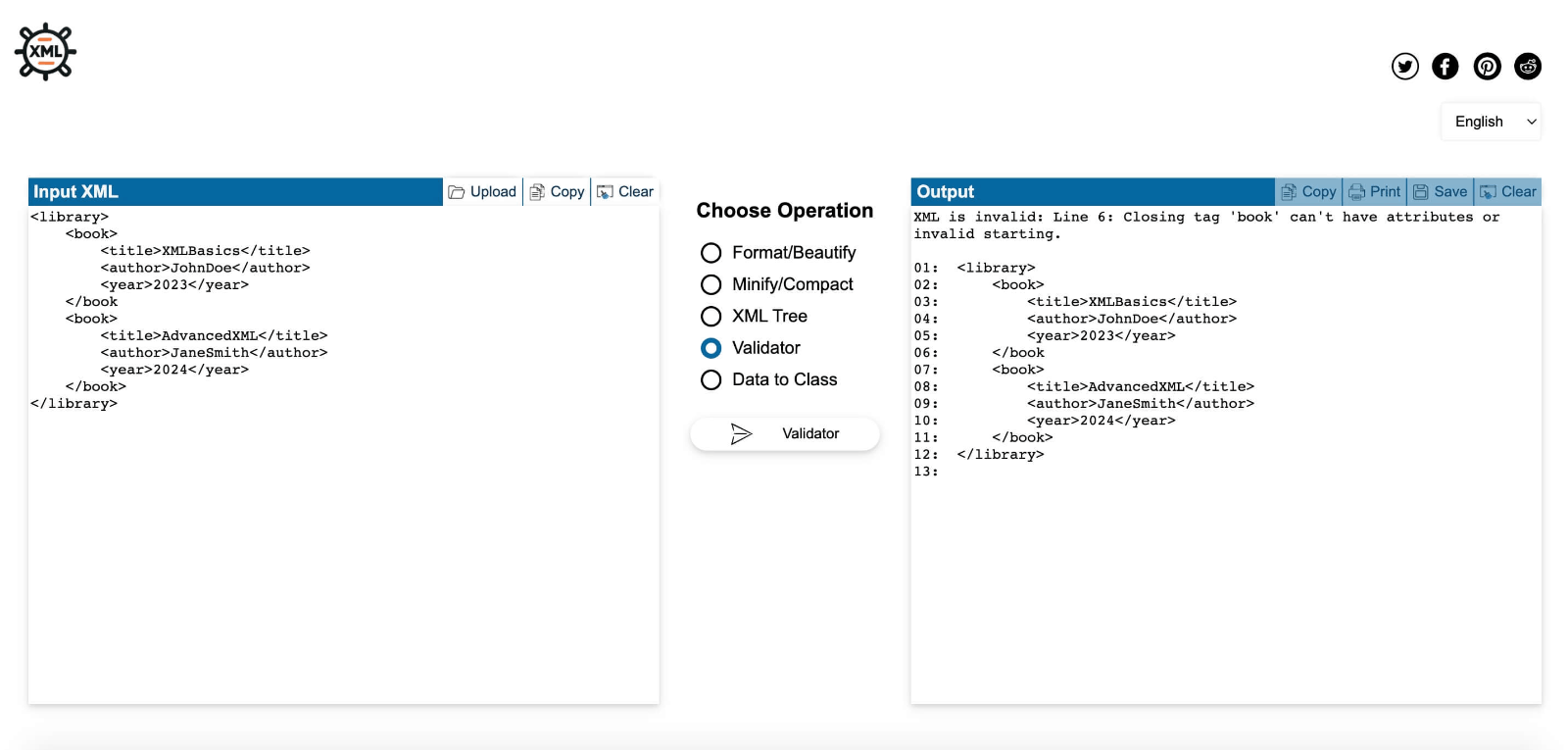Click '<title>XMLBasics</title>' in Input XML

205,251
